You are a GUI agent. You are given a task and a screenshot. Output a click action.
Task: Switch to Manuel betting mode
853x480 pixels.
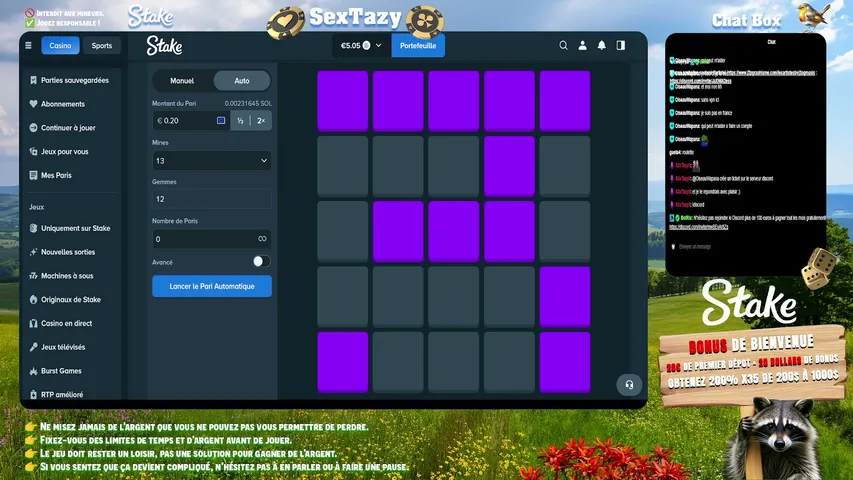pos(182,81)
